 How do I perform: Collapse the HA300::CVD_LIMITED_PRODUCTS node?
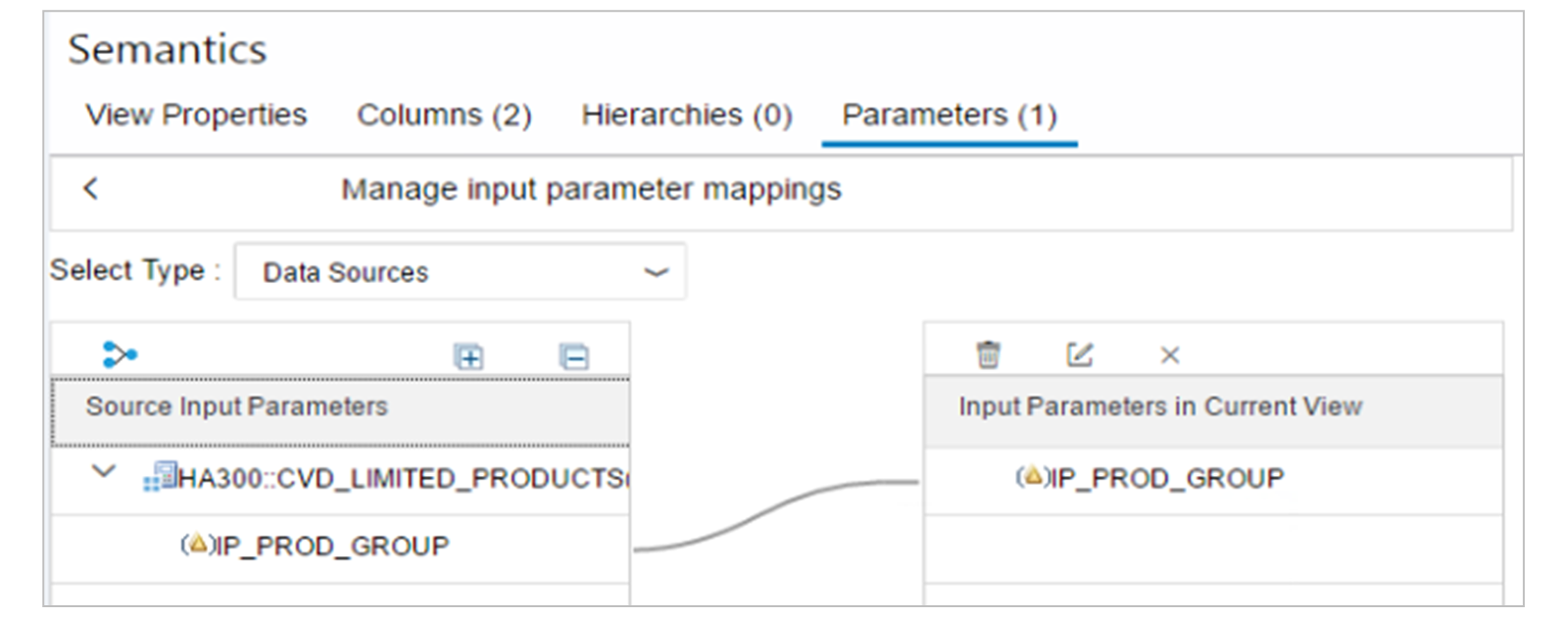(x=103, y=473)
